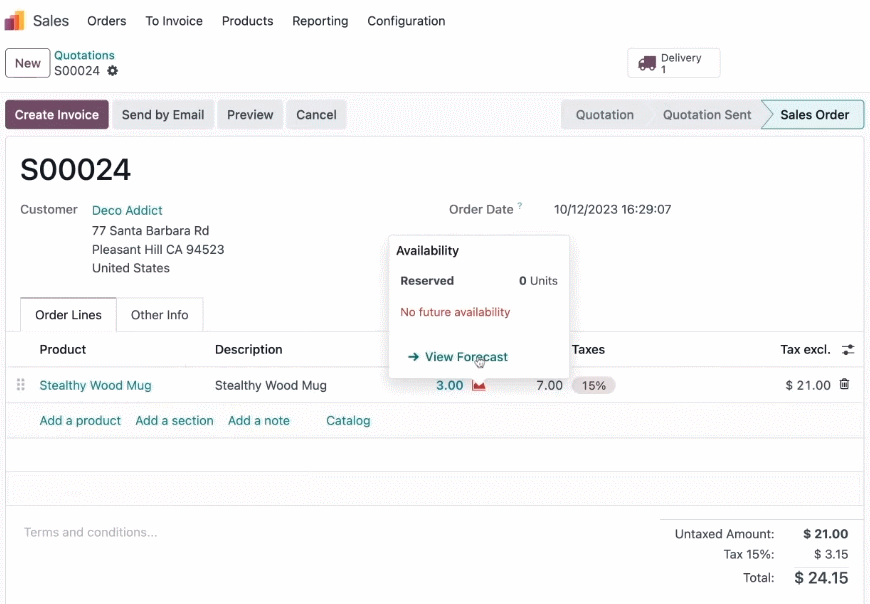Open the column settings adjust icon
Viewport: 870px width, 604px height.
(848, 349)
